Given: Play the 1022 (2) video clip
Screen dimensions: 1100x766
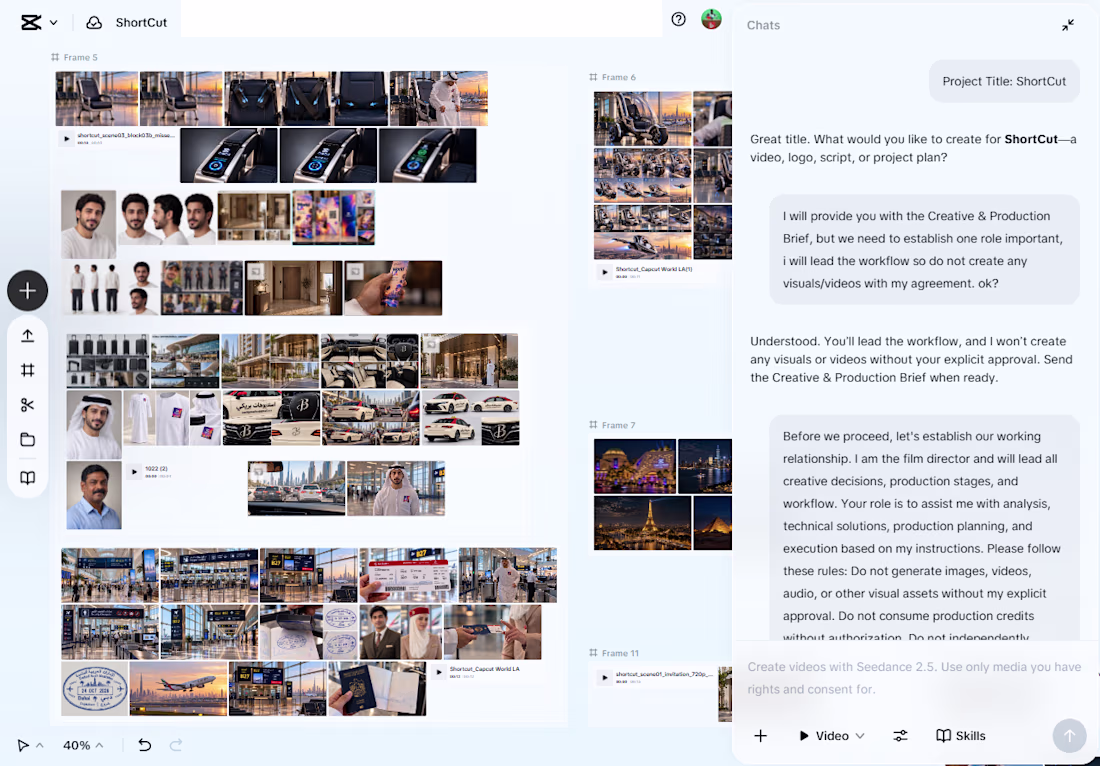Looking at the screenshot, I should point(134,471).
